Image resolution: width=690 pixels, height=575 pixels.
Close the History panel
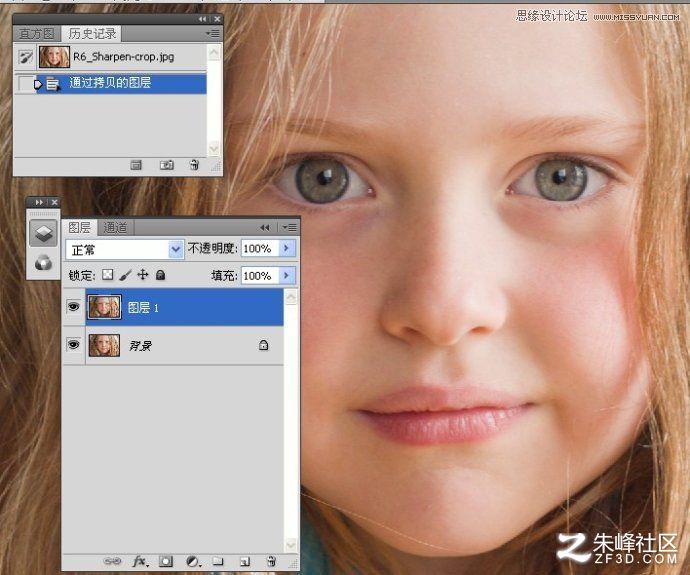point(217,19)
